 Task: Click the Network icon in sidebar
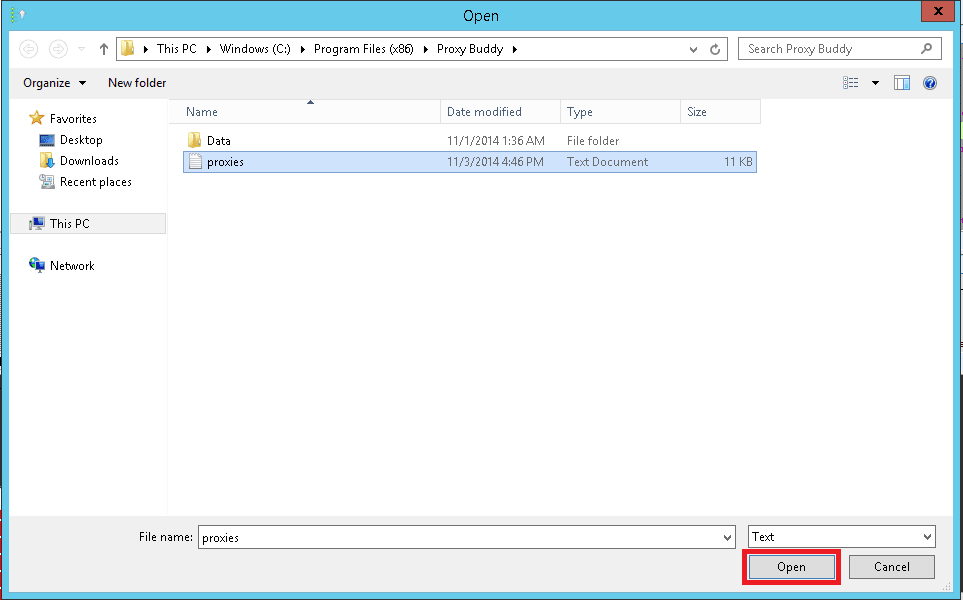tap(37, 265)
